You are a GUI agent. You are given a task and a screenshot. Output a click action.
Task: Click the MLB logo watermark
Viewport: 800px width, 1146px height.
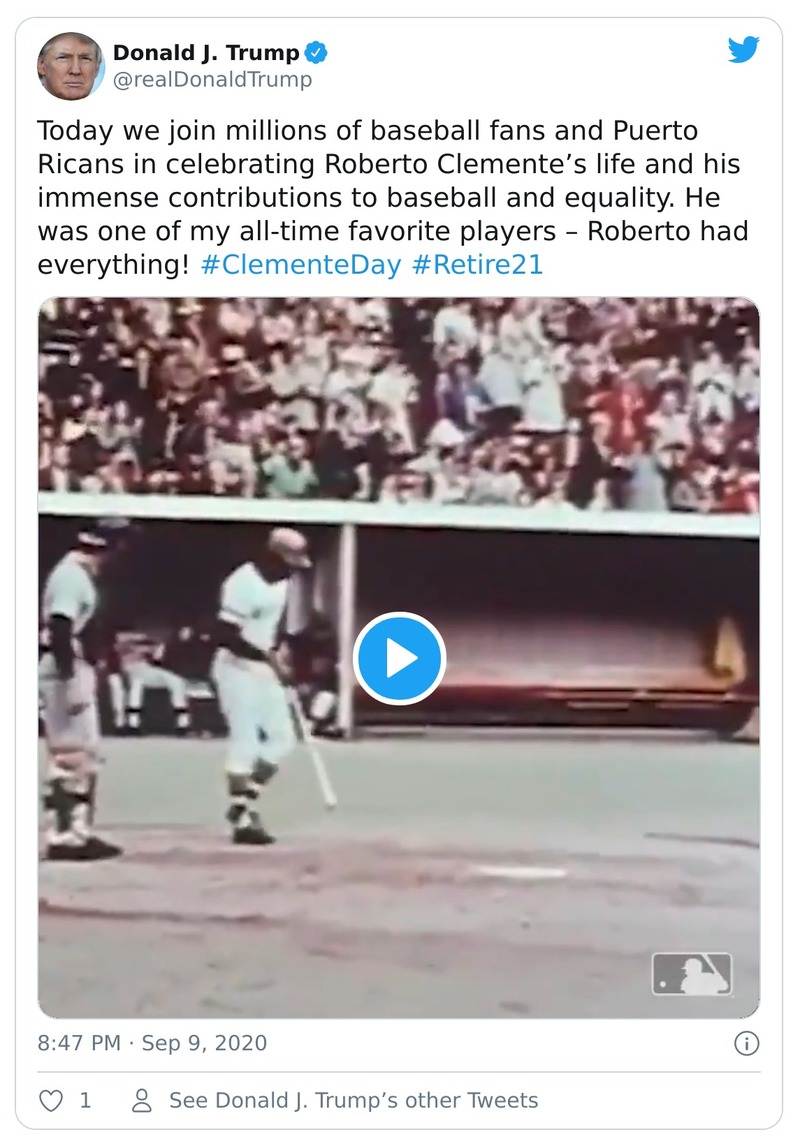pos(691,974)
